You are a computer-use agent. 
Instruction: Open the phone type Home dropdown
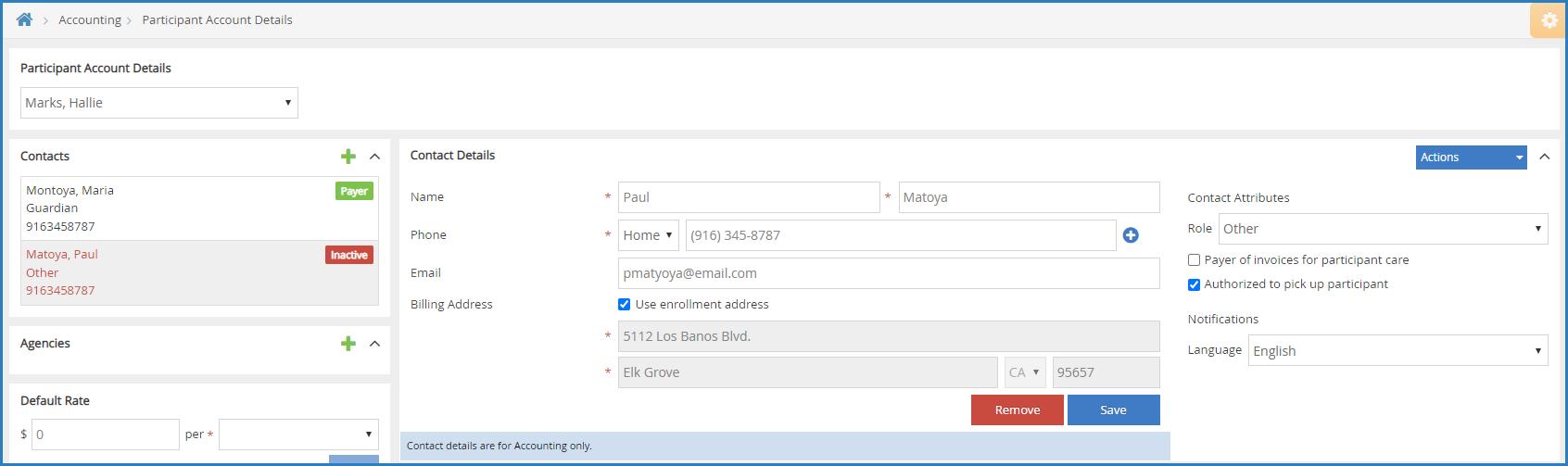point(649,235)
